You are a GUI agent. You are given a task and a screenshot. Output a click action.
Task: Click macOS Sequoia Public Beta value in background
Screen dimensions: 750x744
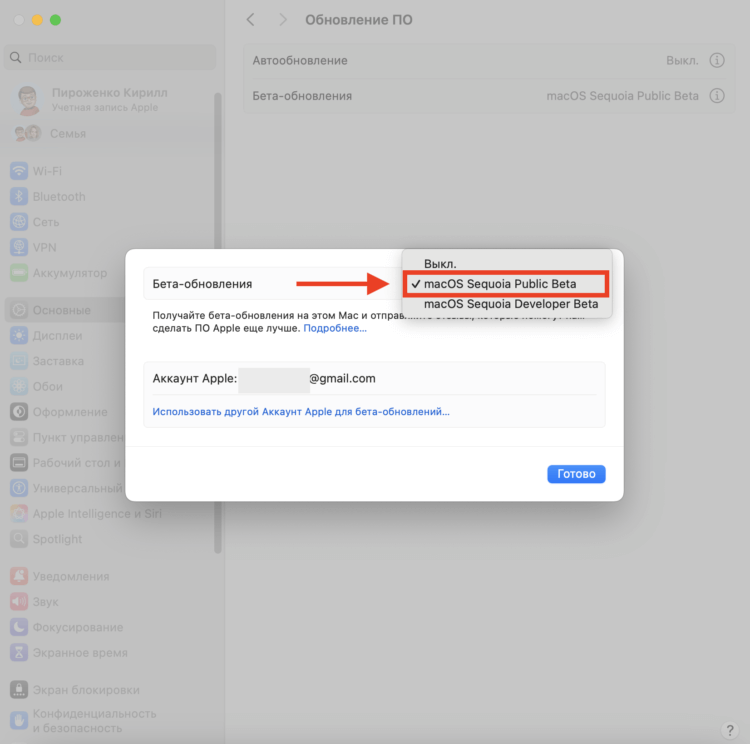[622, 96]
